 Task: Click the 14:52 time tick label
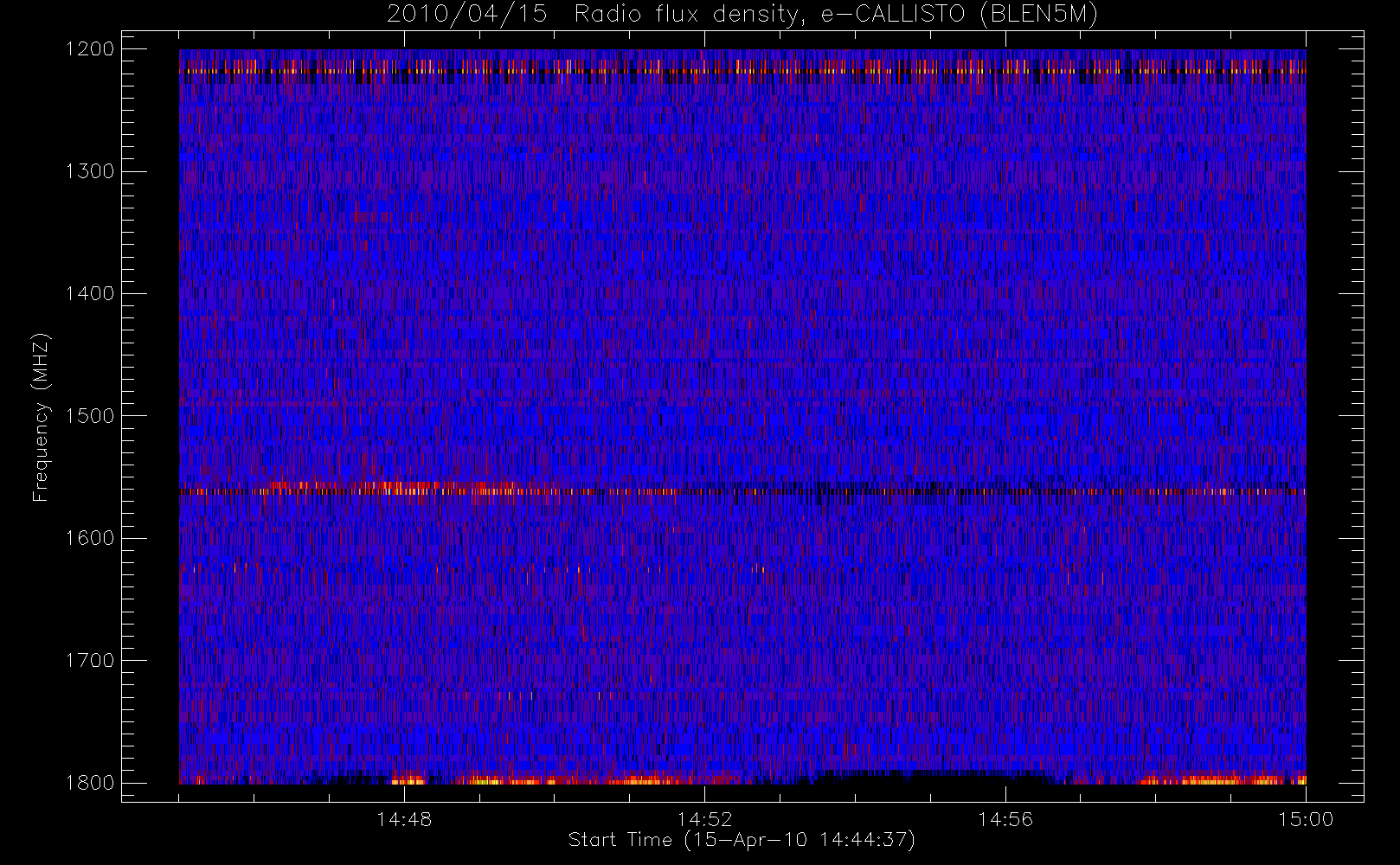pos(704,819)
